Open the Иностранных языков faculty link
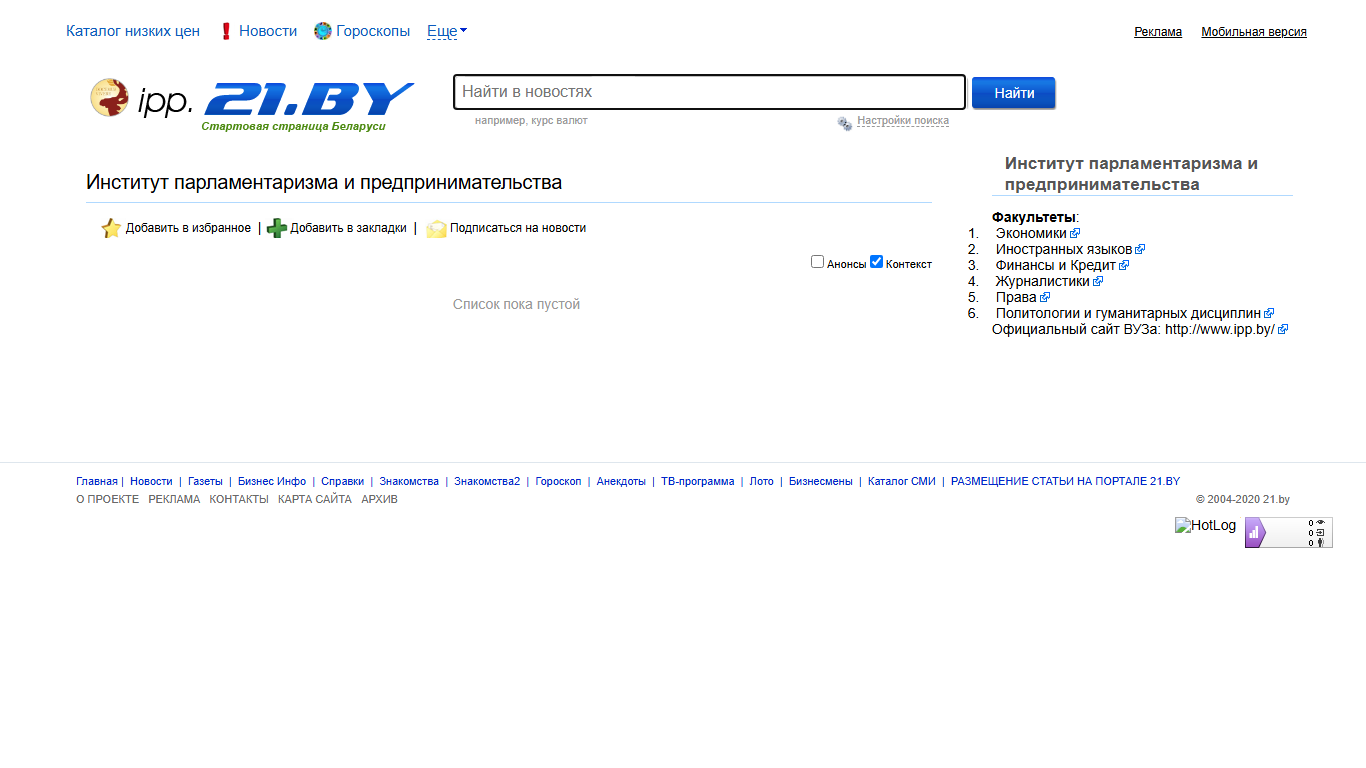1366x768 pixels. (1064, 249)
